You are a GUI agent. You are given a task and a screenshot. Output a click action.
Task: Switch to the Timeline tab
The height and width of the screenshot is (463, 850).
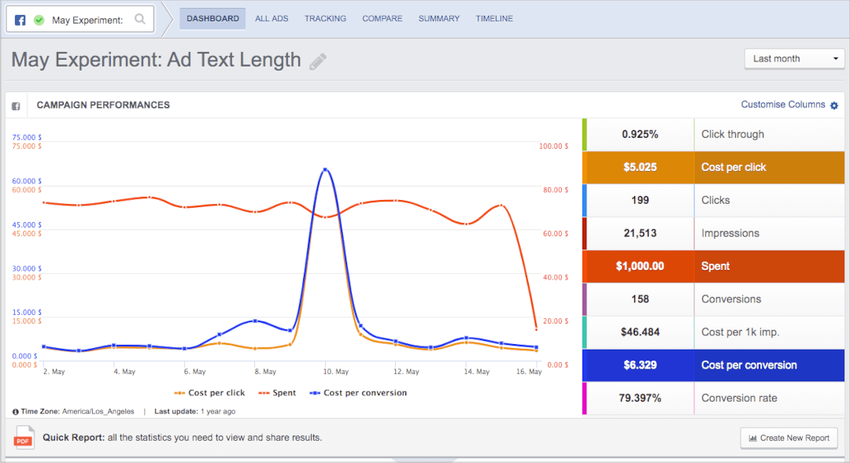[x=494, y=18]
